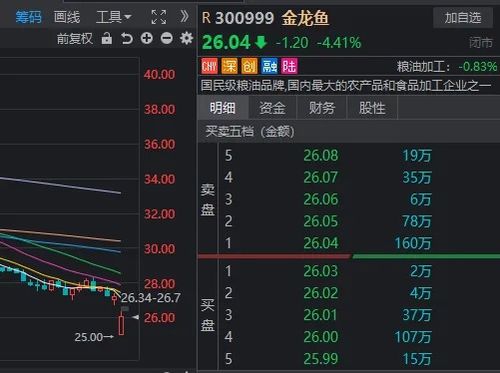Click the 创 ChiNext badge
Viewport: 500px width, 373px height.
(249, 66)
